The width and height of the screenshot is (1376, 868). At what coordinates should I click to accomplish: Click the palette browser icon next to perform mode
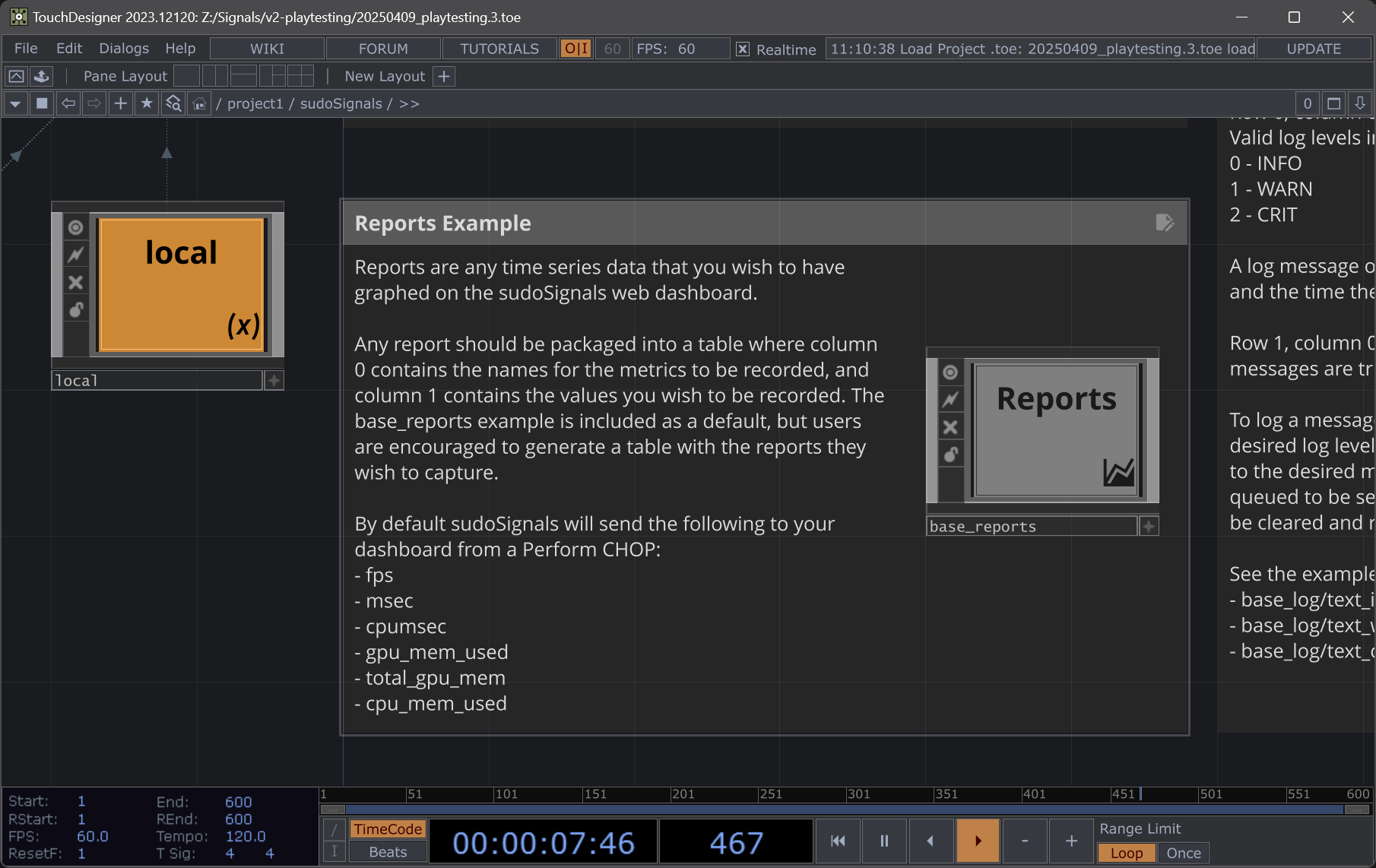coord(42,76)
